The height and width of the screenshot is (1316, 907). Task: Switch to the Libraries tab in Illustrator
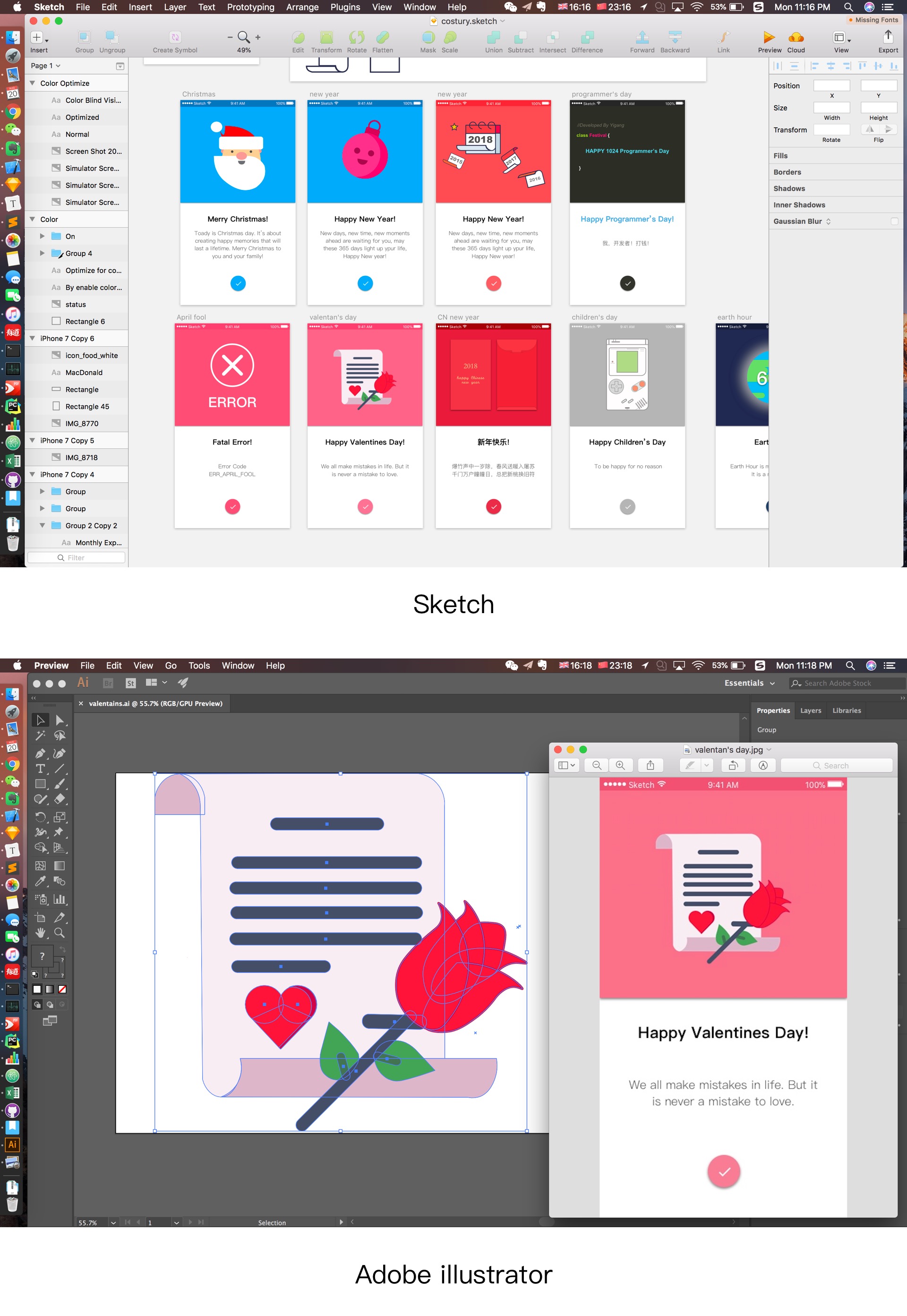tap(846, 710)
